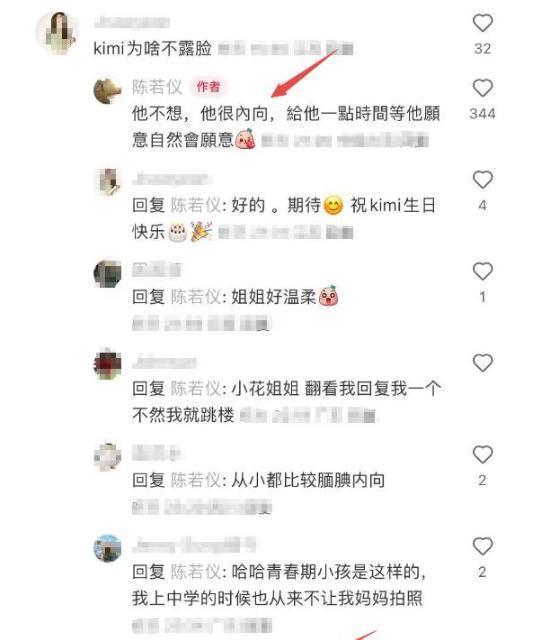Like the '姐姐好温柔' reply
This screenshot has height=640, width=541.
(482, 271)
